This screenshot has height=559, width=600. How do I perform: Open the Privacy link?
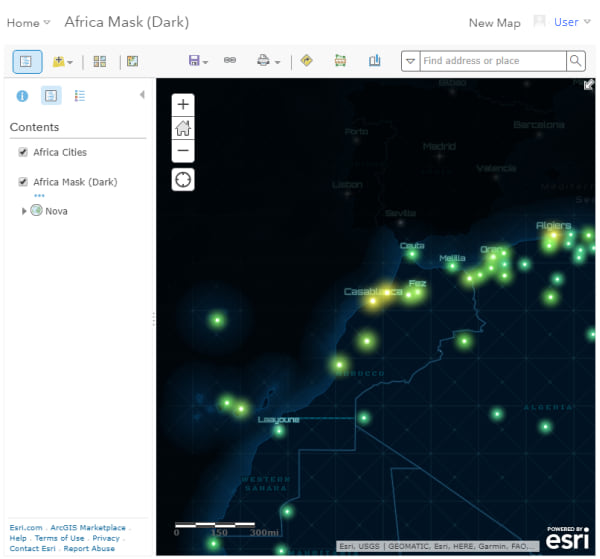click(106, 538)
